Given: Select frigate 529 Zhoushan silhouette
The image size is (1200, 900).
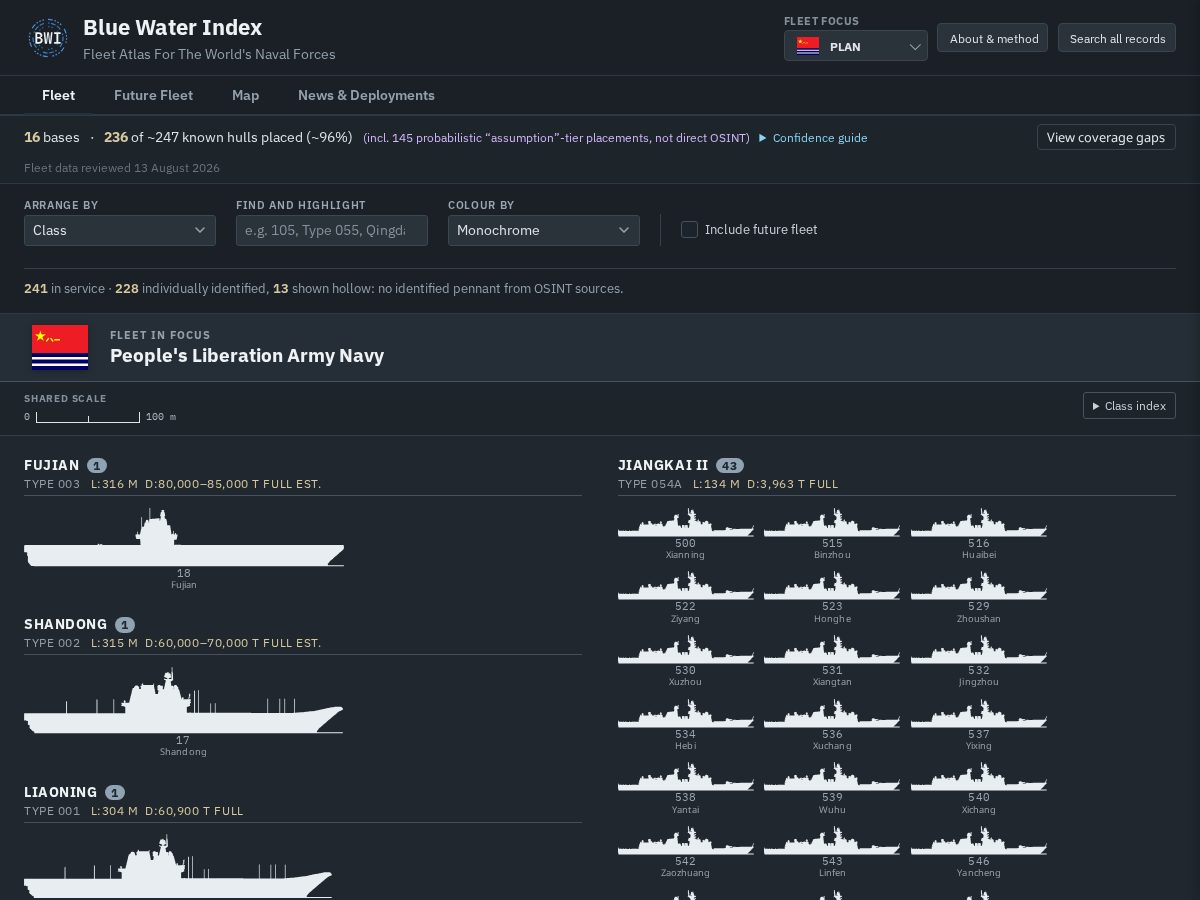Looking at the screenshot, I should [x=979, y=587].
